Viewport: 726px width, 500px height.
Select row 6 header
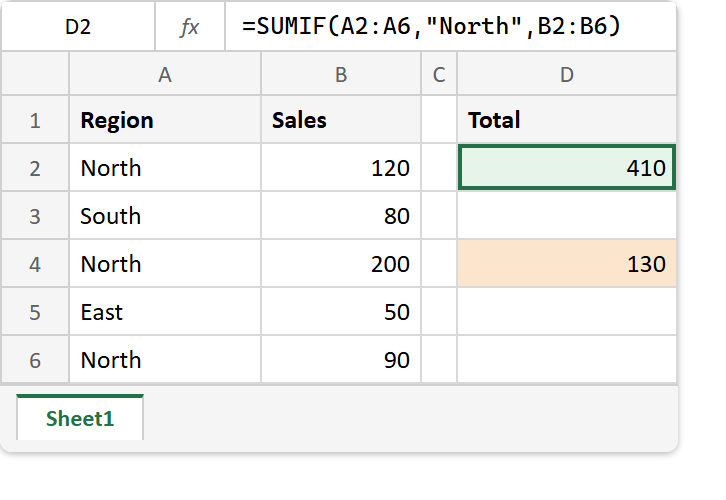coord(35,360)
